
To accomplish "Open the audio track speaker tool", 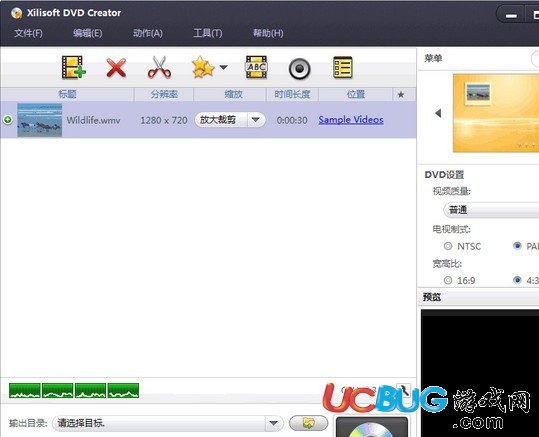I will pos(299,69).
